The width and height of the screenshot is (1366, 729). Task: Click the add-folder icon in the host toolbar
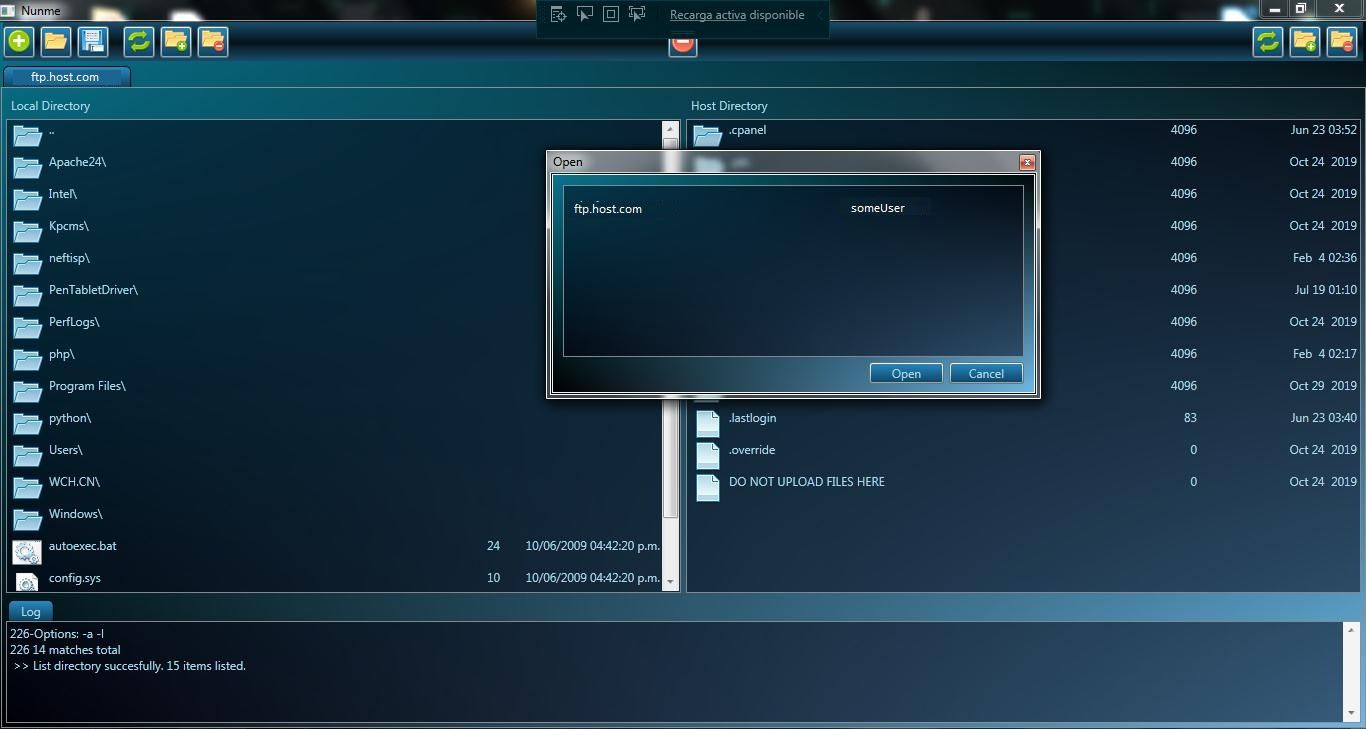pos(1305,41)
